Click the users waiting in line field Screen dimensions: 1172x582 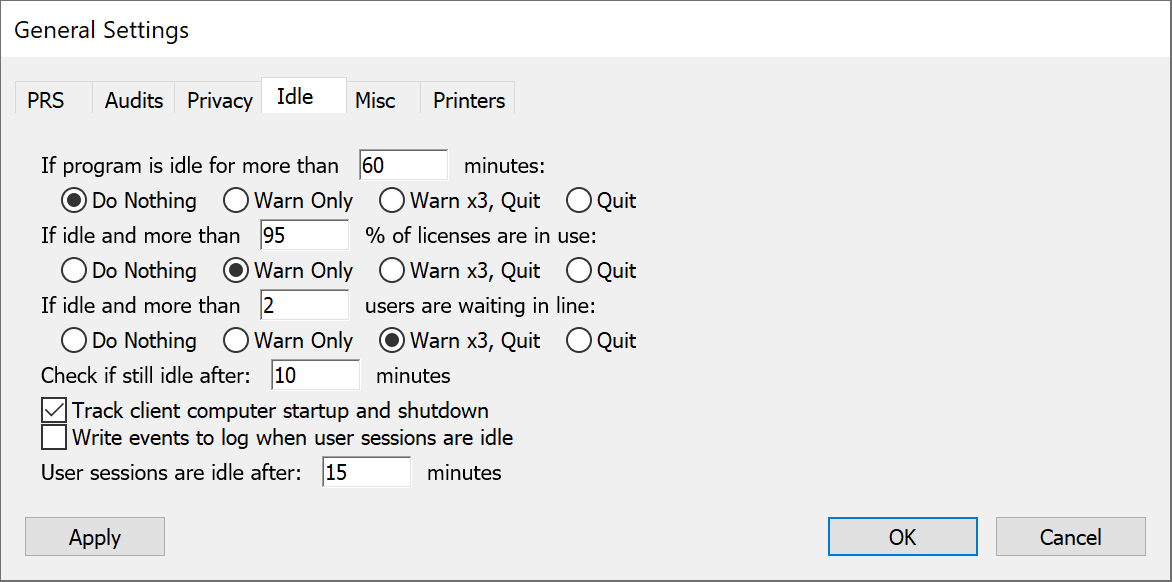tap(304, 306)
